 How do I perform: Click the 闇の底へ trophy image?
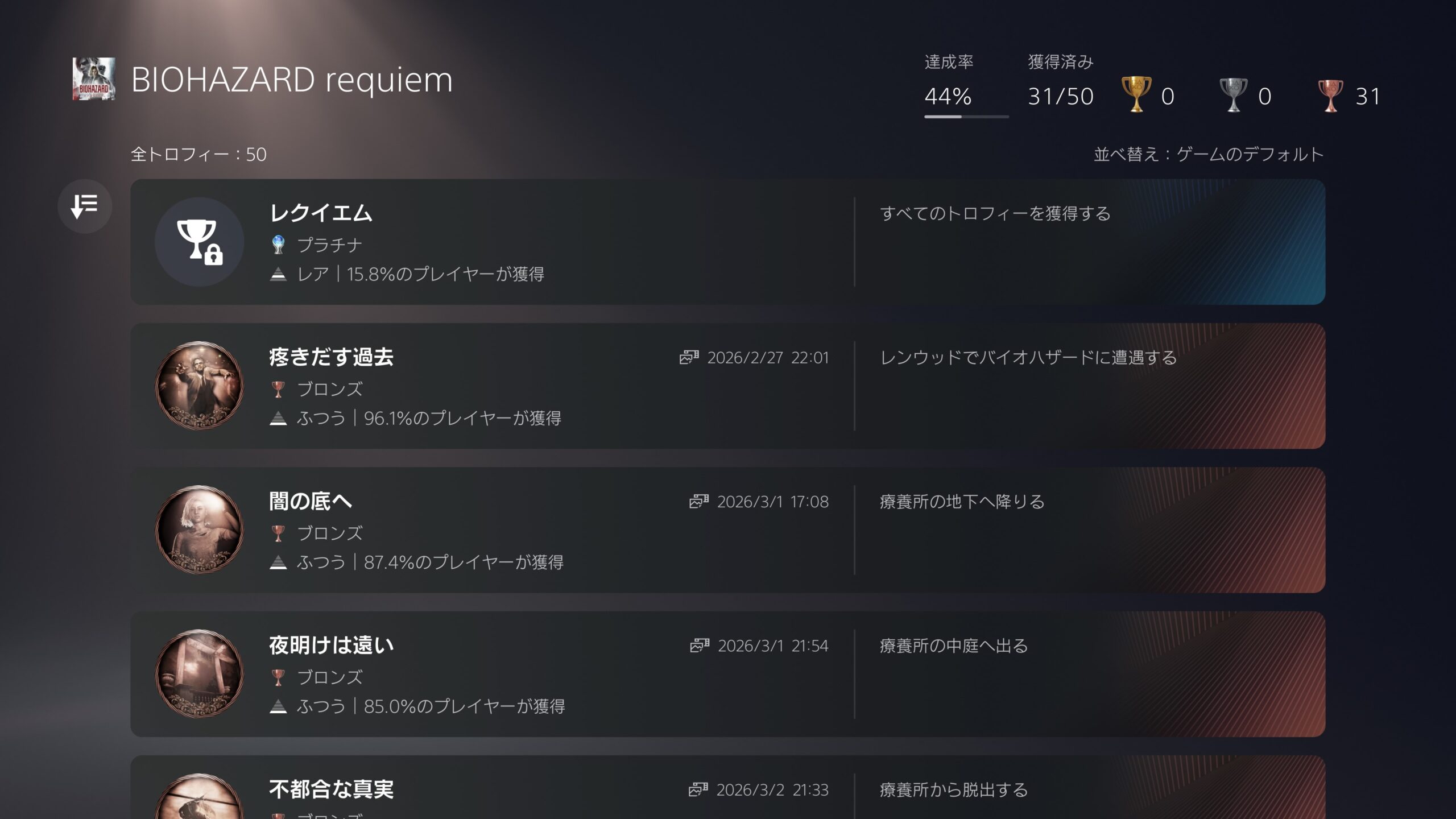click(x=199, y=530)
